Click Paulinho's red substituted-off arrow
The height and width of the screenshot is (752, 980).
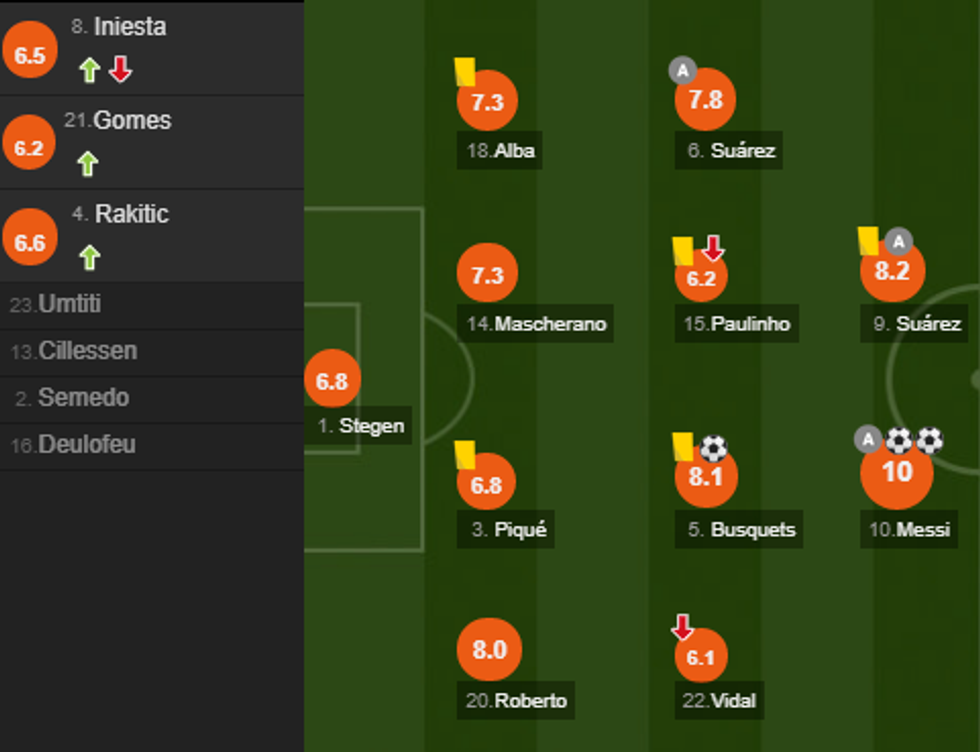pos(712,247)
